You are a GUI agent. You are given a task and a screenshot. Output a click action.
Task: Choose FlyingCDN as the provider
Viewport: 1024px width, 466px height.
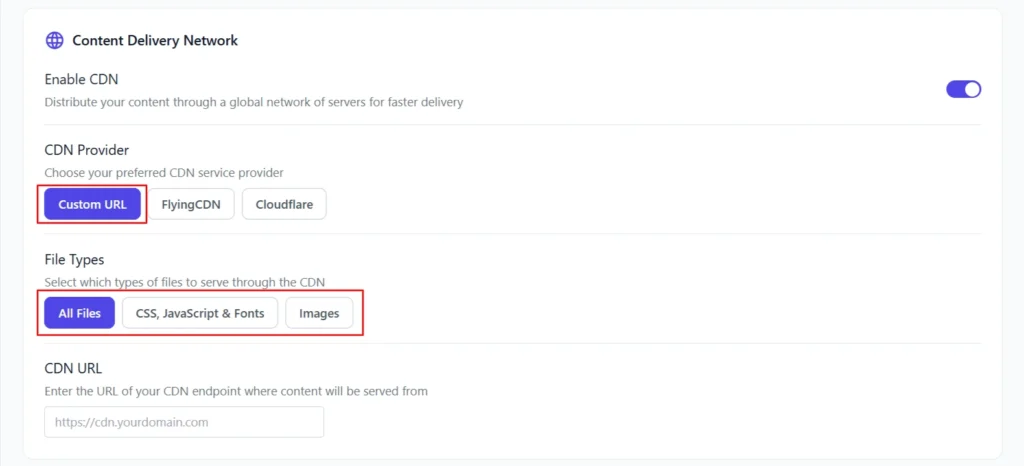(x=191, y=204)
